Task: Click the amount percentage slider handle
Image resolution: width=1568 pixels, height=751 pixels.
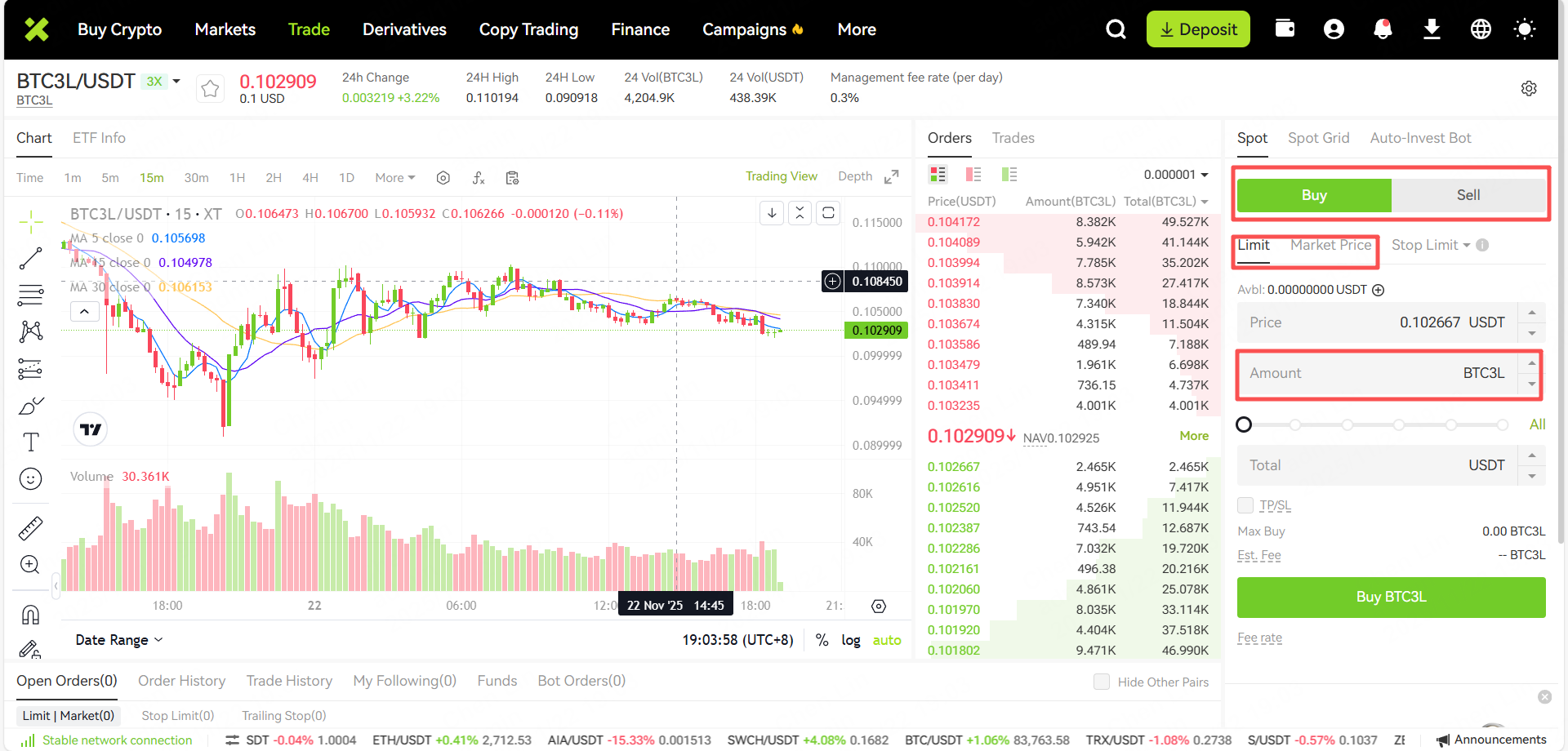Action: [1244, 424]
